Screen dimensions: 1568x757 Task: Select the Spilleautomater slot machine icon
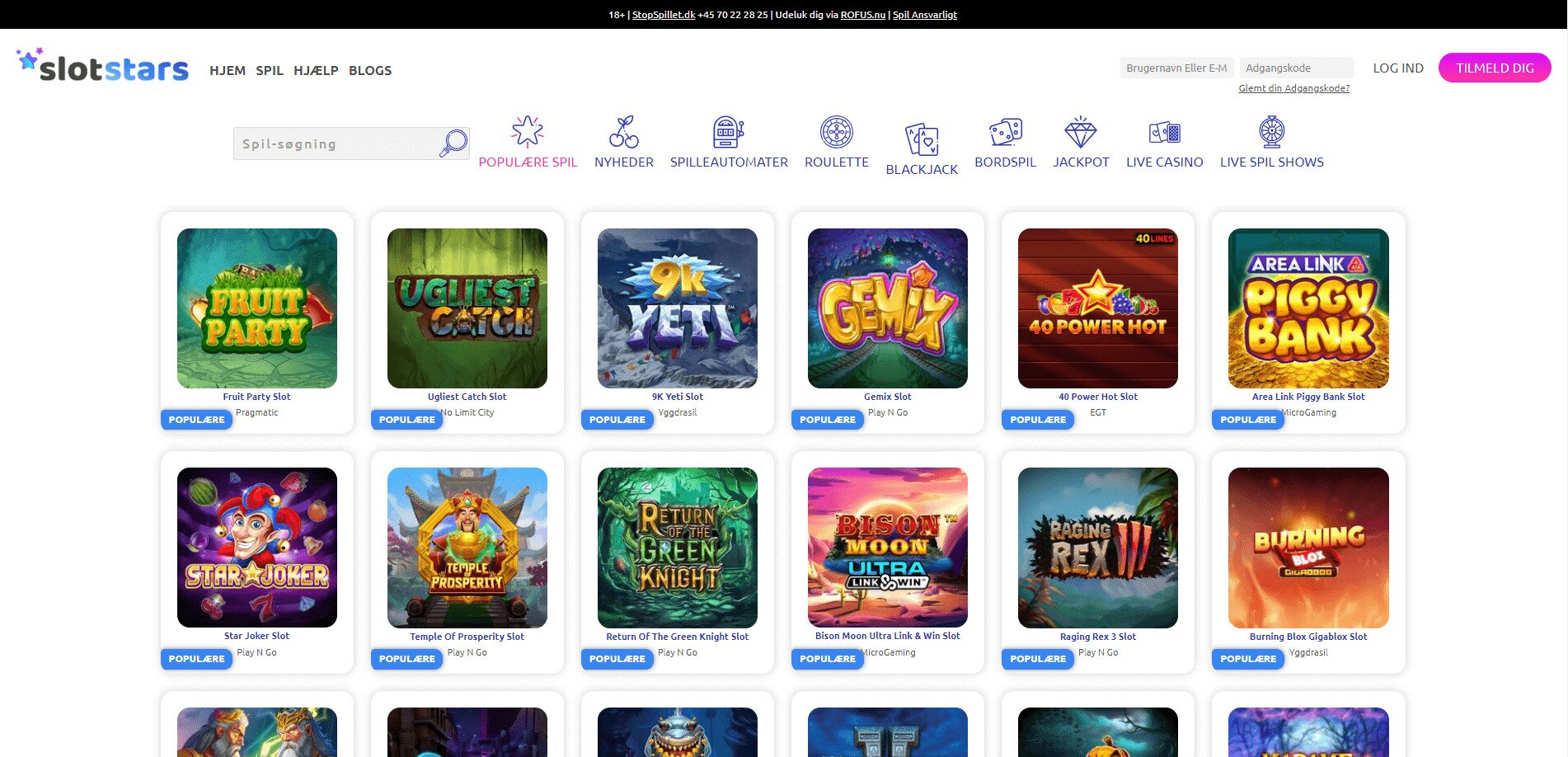[729, 131]
